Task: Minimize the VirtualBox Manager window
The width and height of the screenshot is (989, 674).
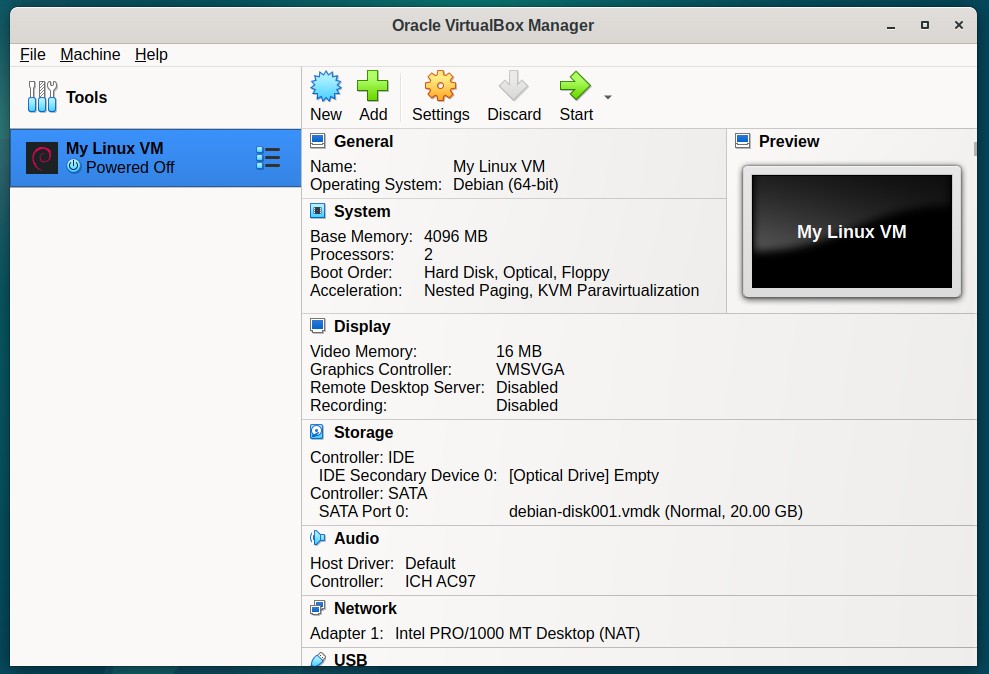Action: [x=891, y=26]
